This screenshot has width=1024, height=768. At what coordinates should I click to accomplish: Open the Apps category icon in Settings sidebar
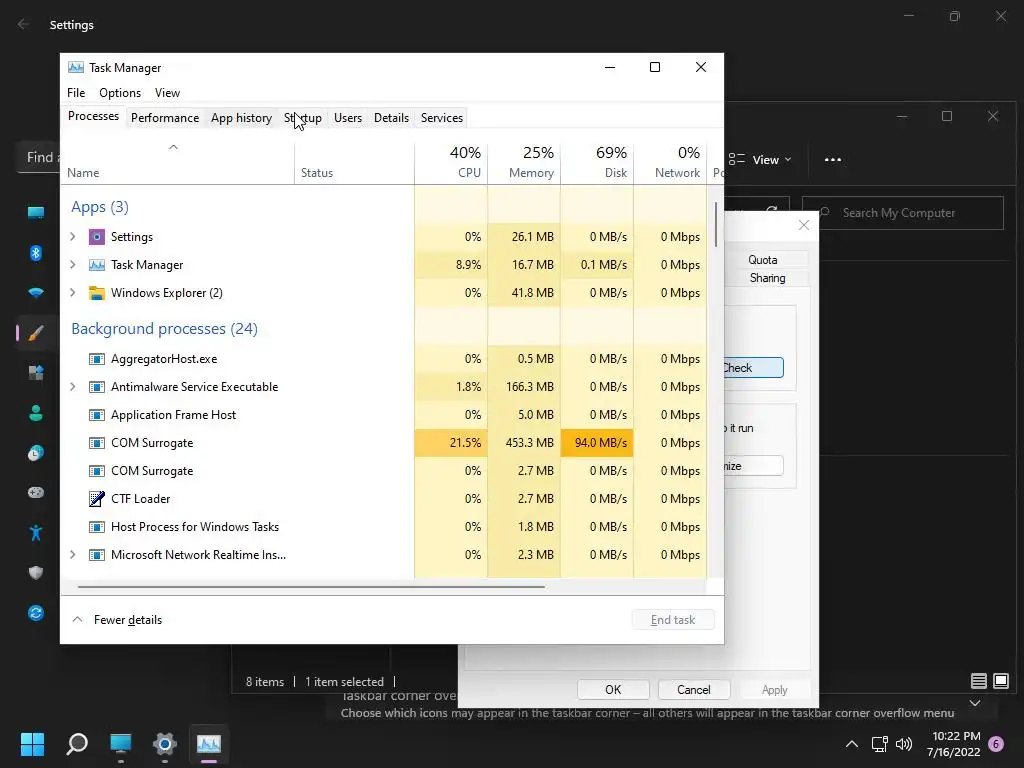[36, 373]
